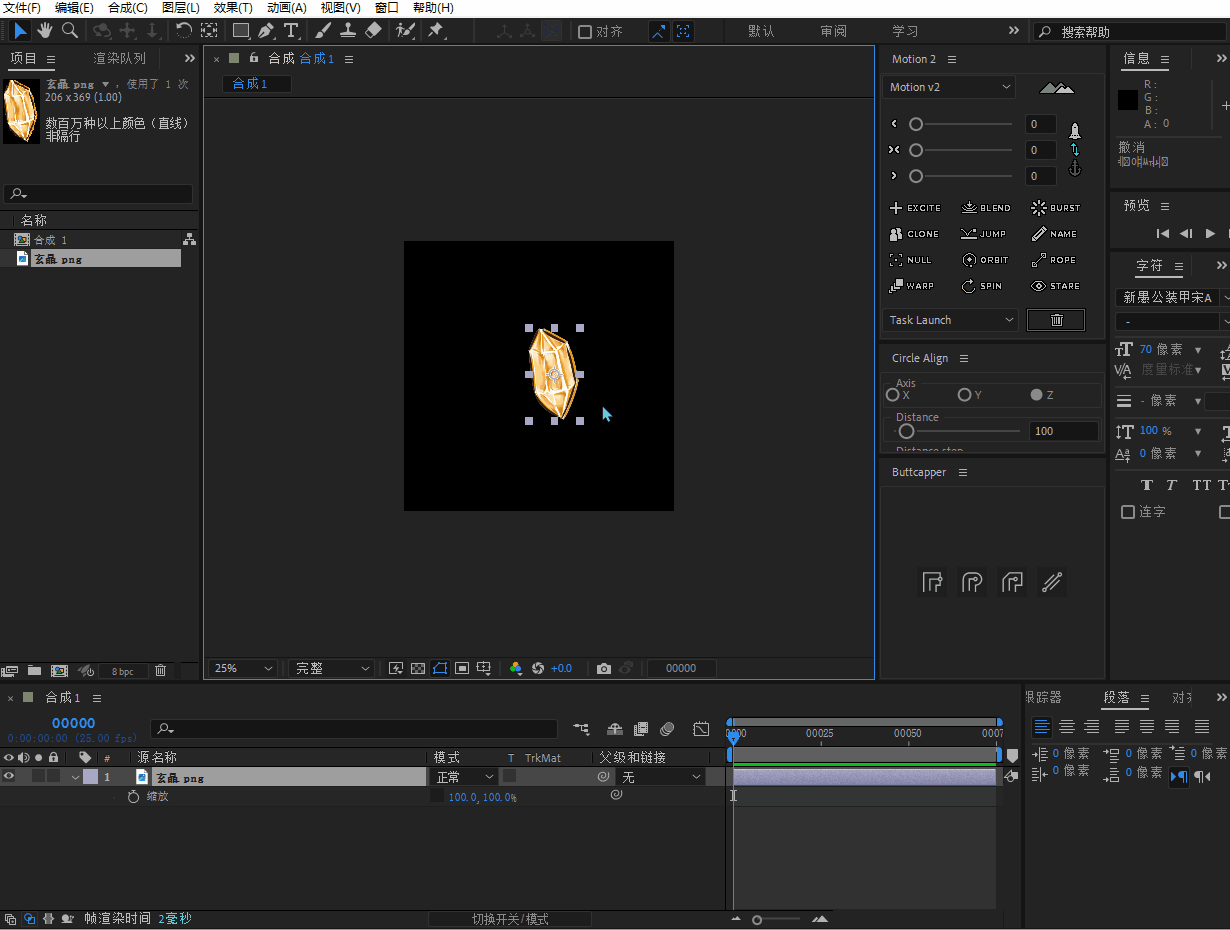Open the 效果(T) menu
1230x930 pixels.
[x=233, y=8]
